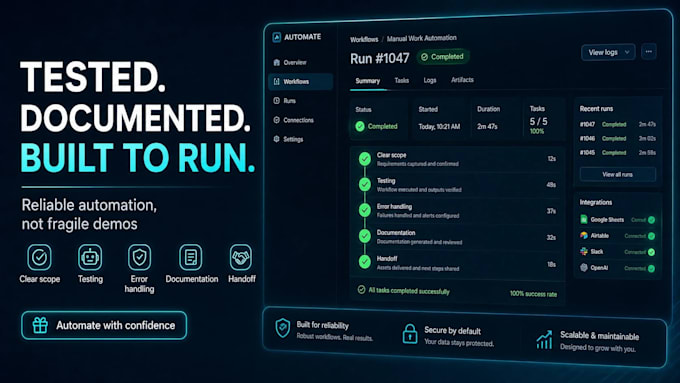Click the Google Sheets integration icon

(x=584, y=219)
